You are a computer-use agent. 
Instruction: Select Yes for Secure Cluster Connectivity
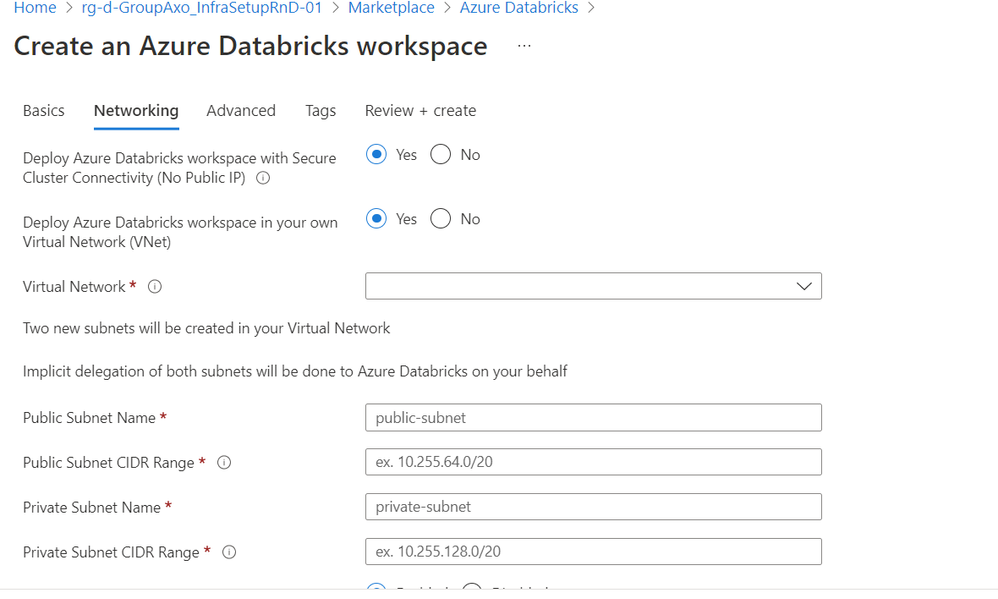click(x=376, y=155)
